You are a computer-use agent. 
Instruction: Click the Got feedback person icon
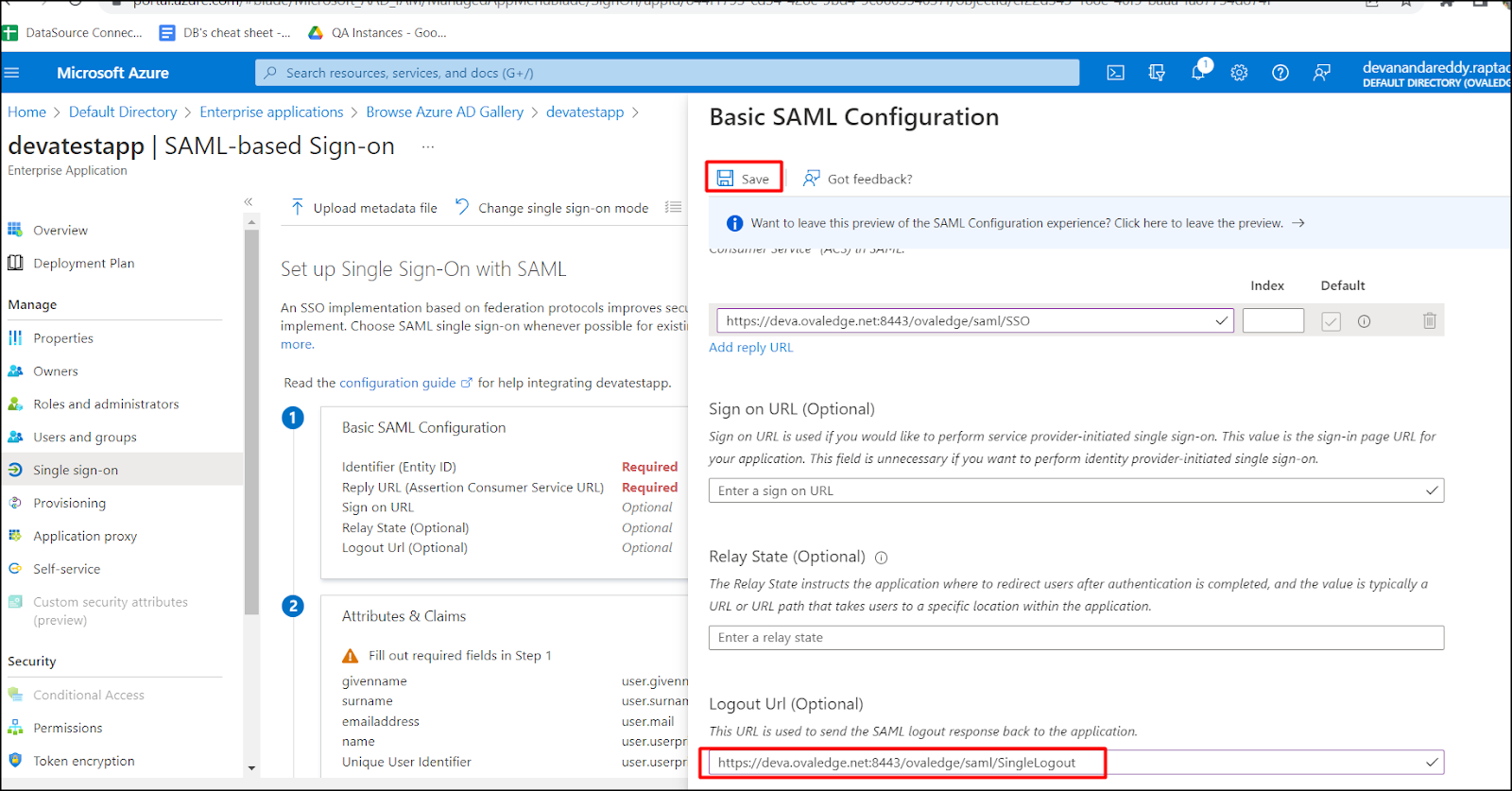(x=811, y=179)
